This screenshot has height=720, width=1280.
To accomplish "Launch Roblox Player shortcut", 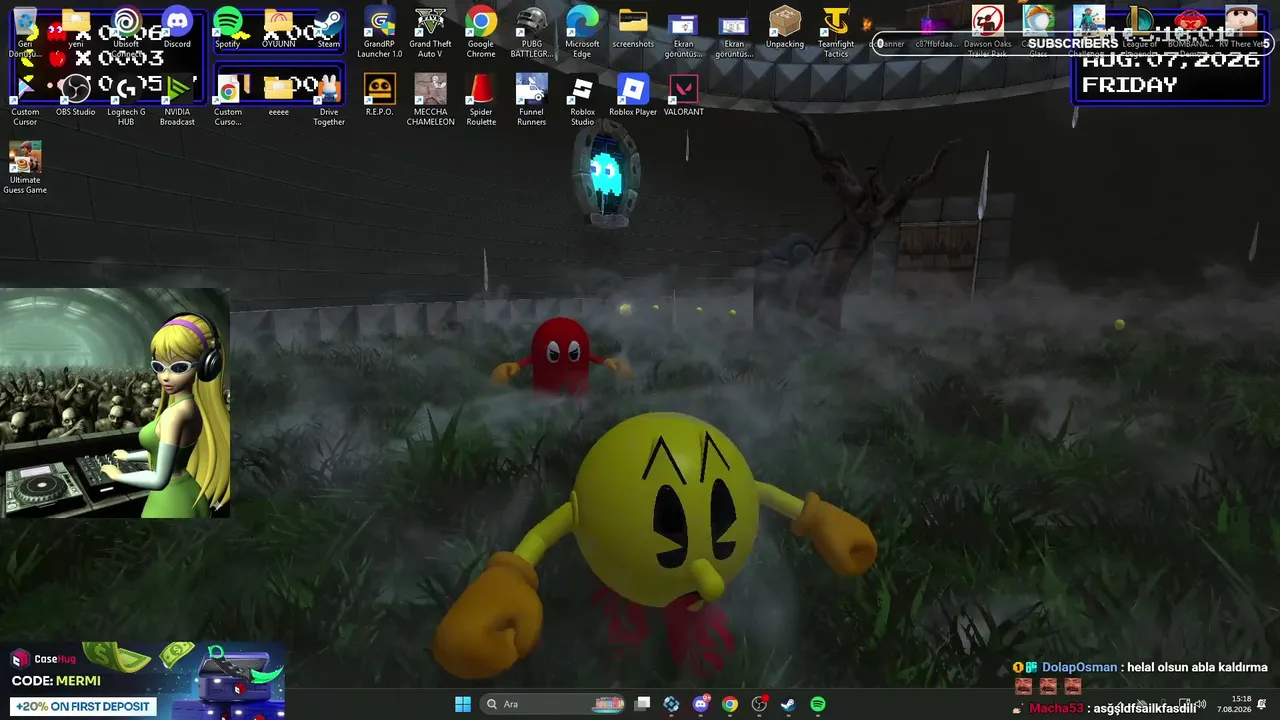I will (633, 96).
